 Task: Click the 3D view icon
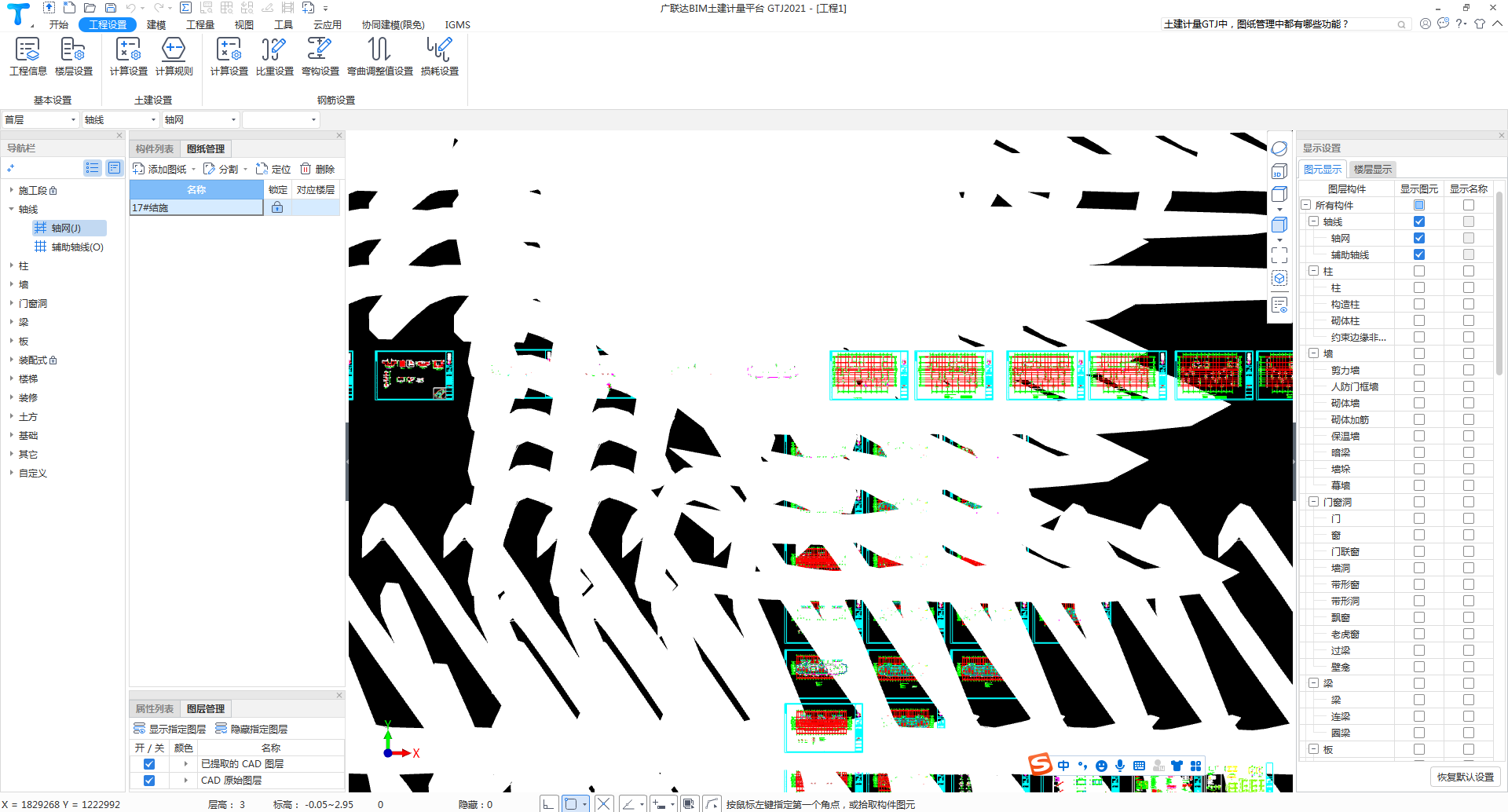pyautogui.click(x=1279, y=171)
